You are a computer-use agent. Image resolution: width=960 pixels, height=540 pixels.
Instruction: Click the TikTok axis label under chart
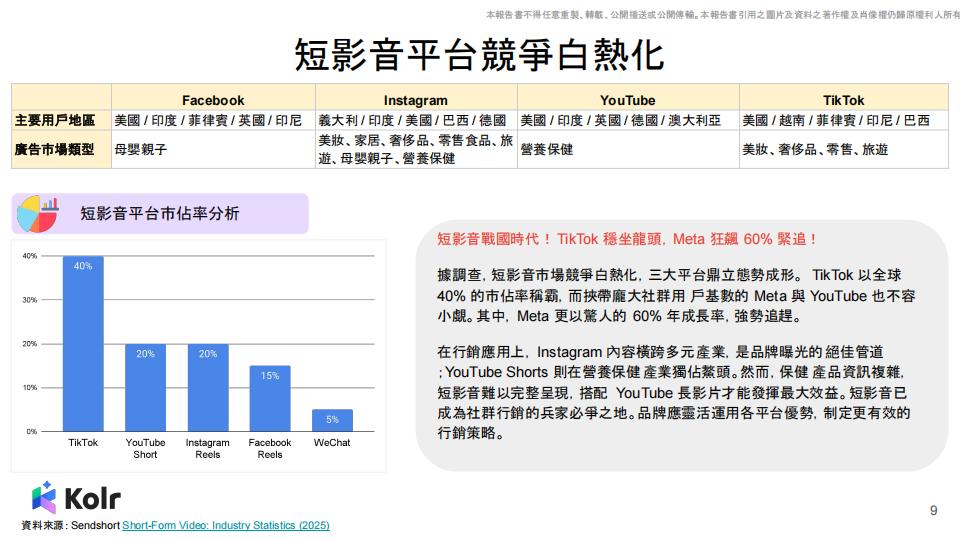click(x=83, y=442)
